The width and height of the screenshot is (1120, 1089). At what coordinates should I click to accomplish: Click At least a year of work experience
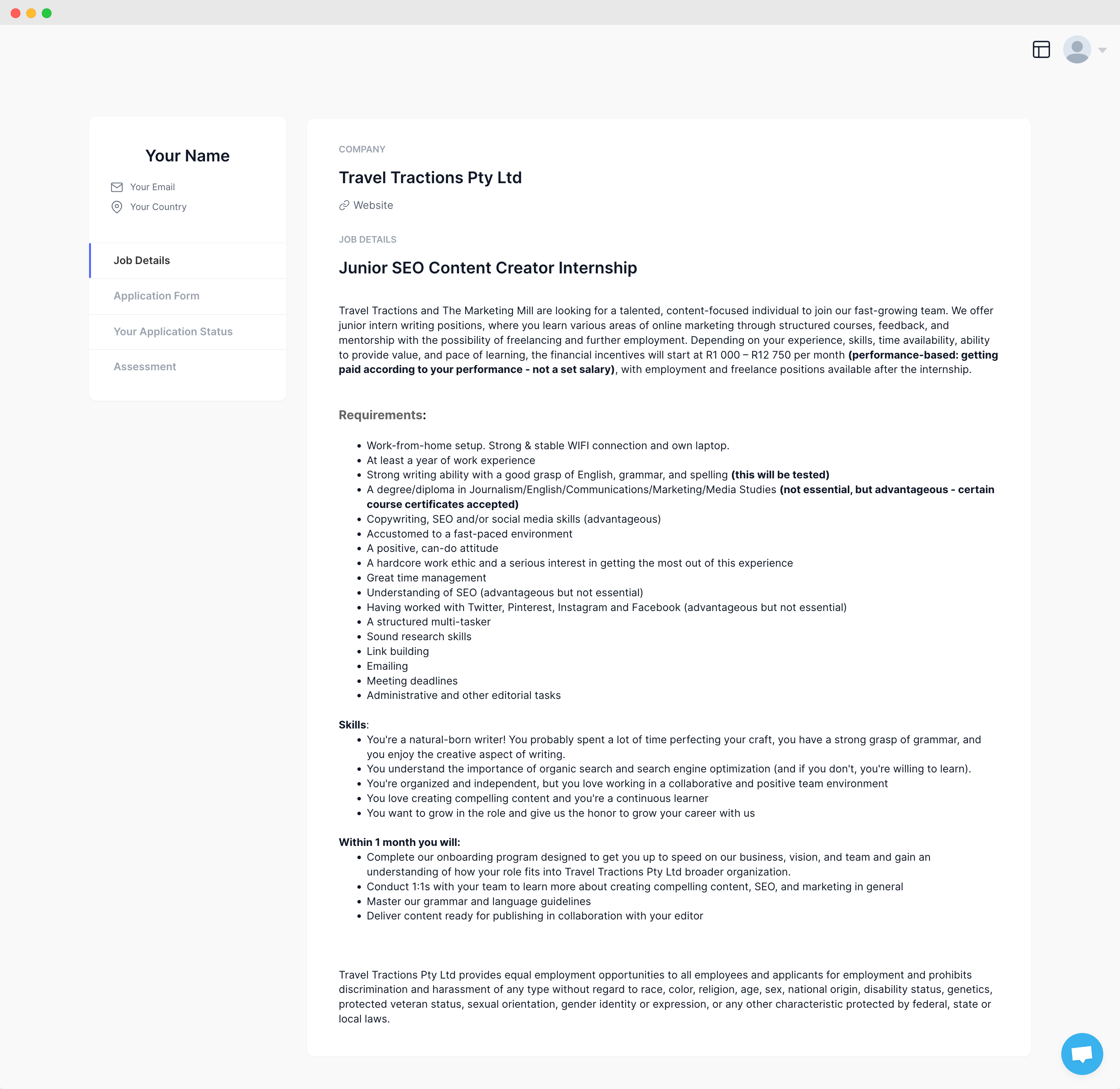point(451,460)
